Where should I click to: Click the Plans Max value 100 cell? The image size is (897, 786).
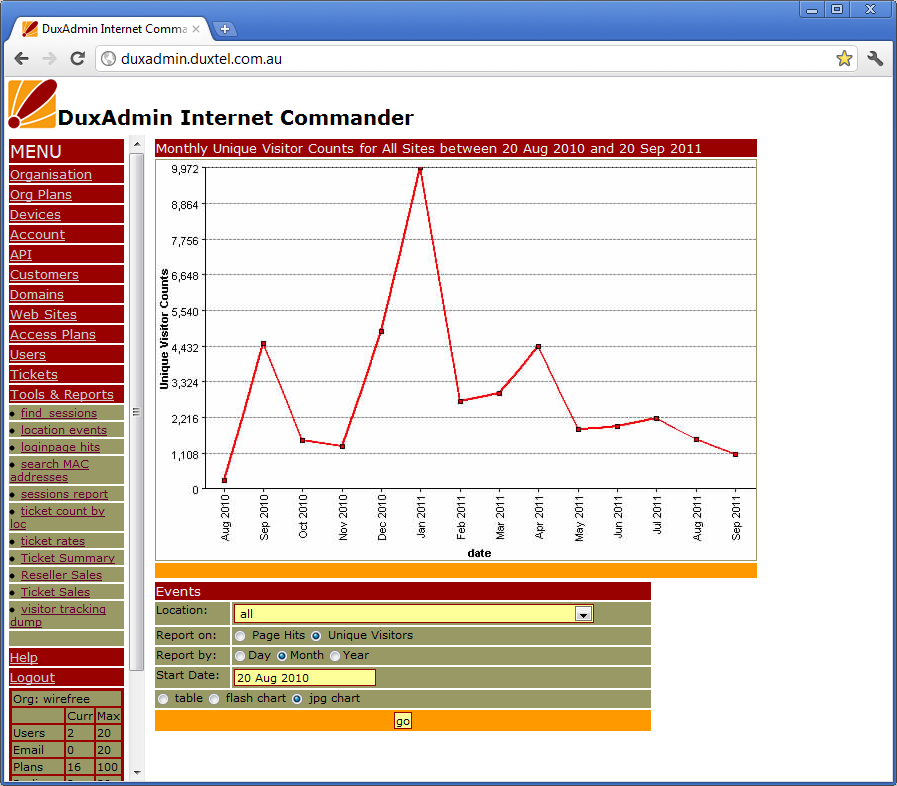(108, 767)
